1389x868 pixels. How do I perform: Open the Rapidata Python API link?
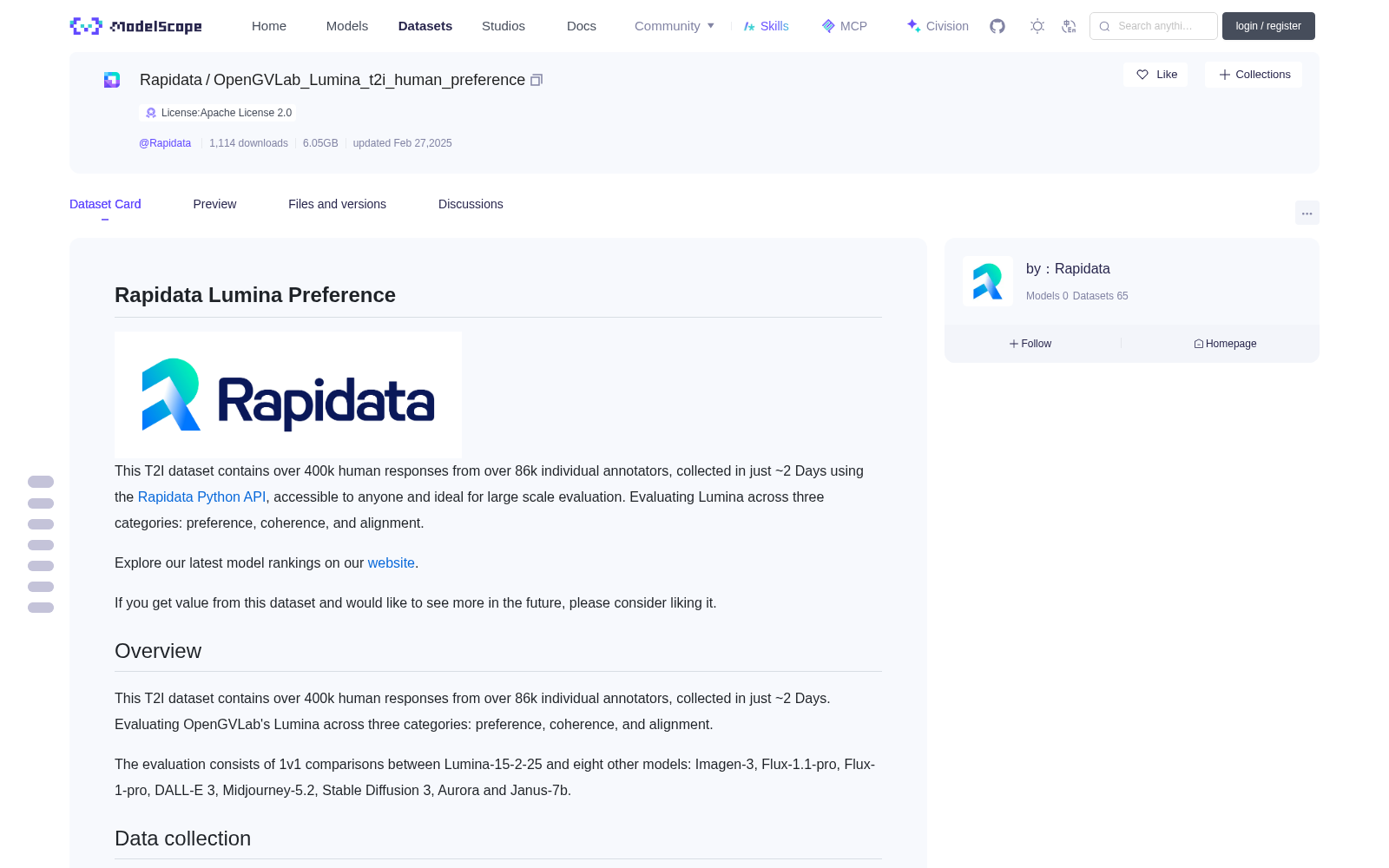pyautogui.click(x=201, y=497)
